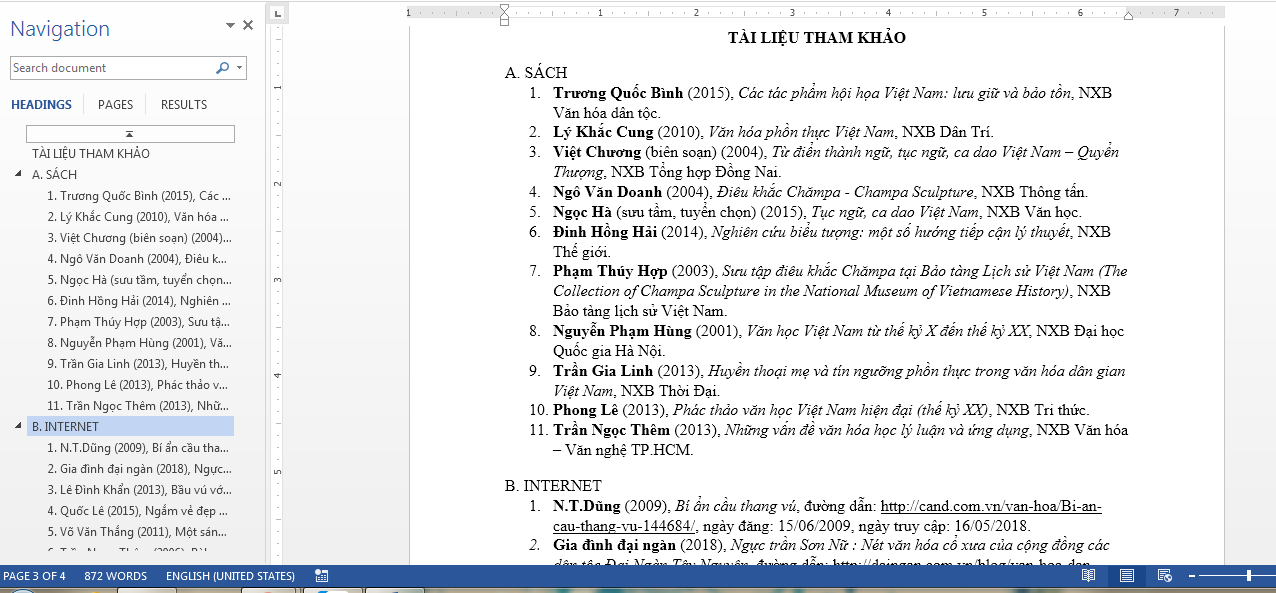Select '5. Ngọc Hà (sưu tầm...' in Navigation

coord(139,280)
